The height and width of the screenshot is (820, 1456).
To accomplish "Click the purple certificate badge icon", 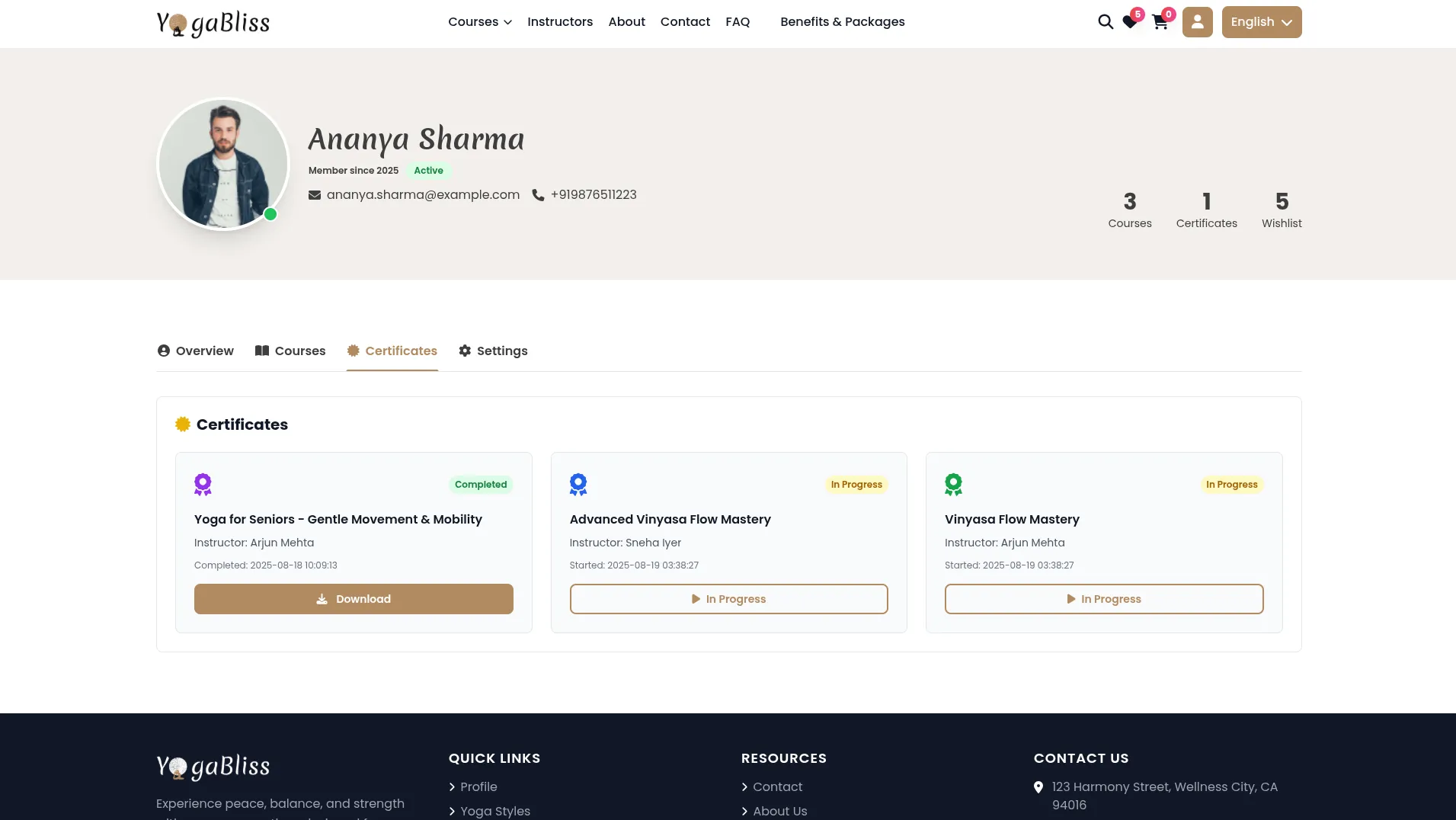I will point(203,485).
